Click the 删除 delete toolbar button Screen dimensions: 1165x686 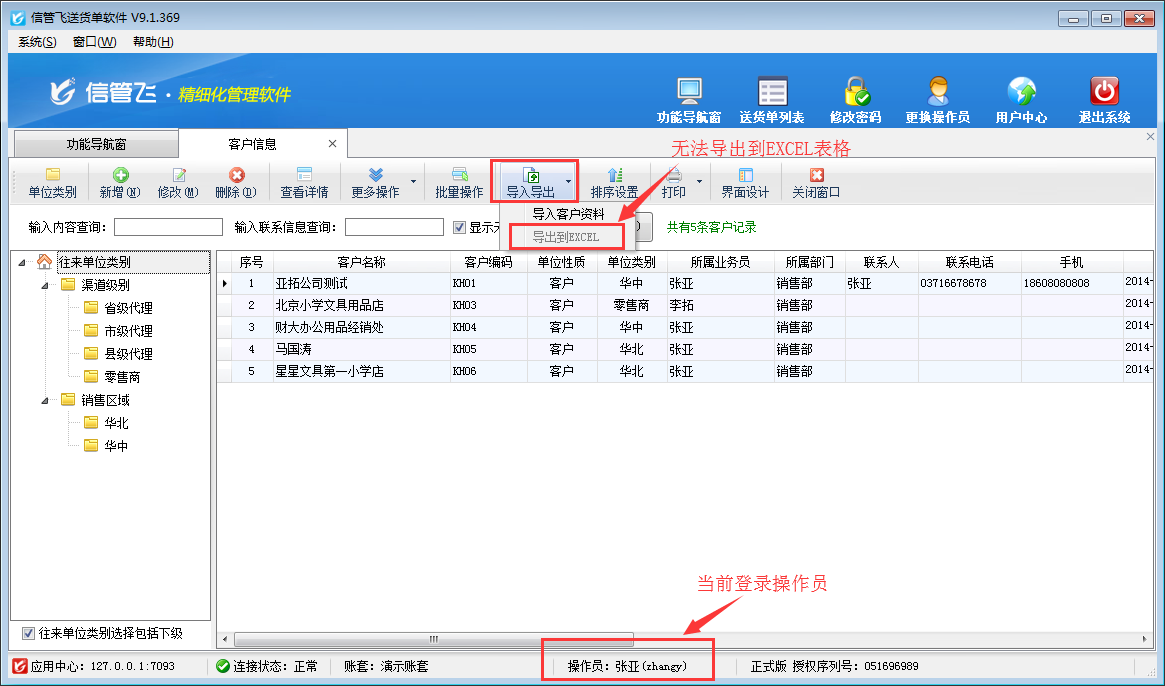(x=236, y=183)
